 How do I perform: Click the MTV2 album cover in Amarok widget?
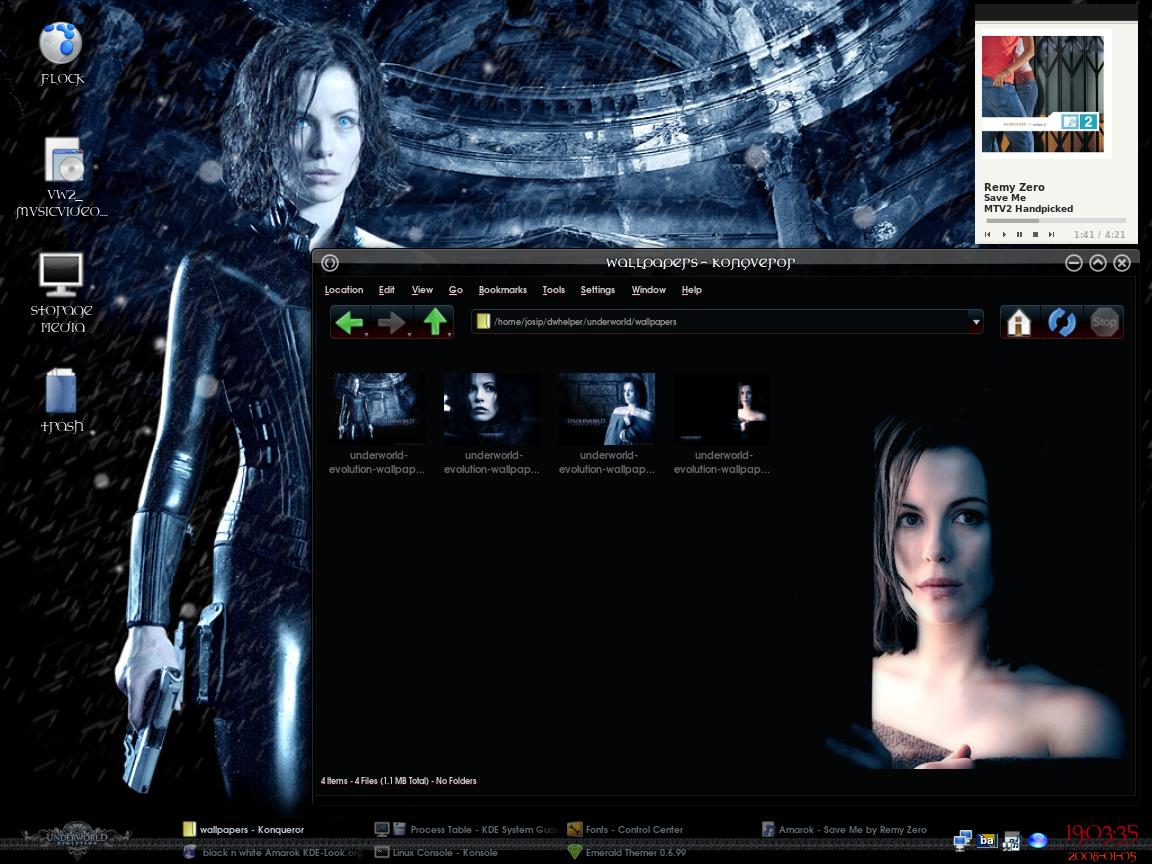[x=1043, y=94]
